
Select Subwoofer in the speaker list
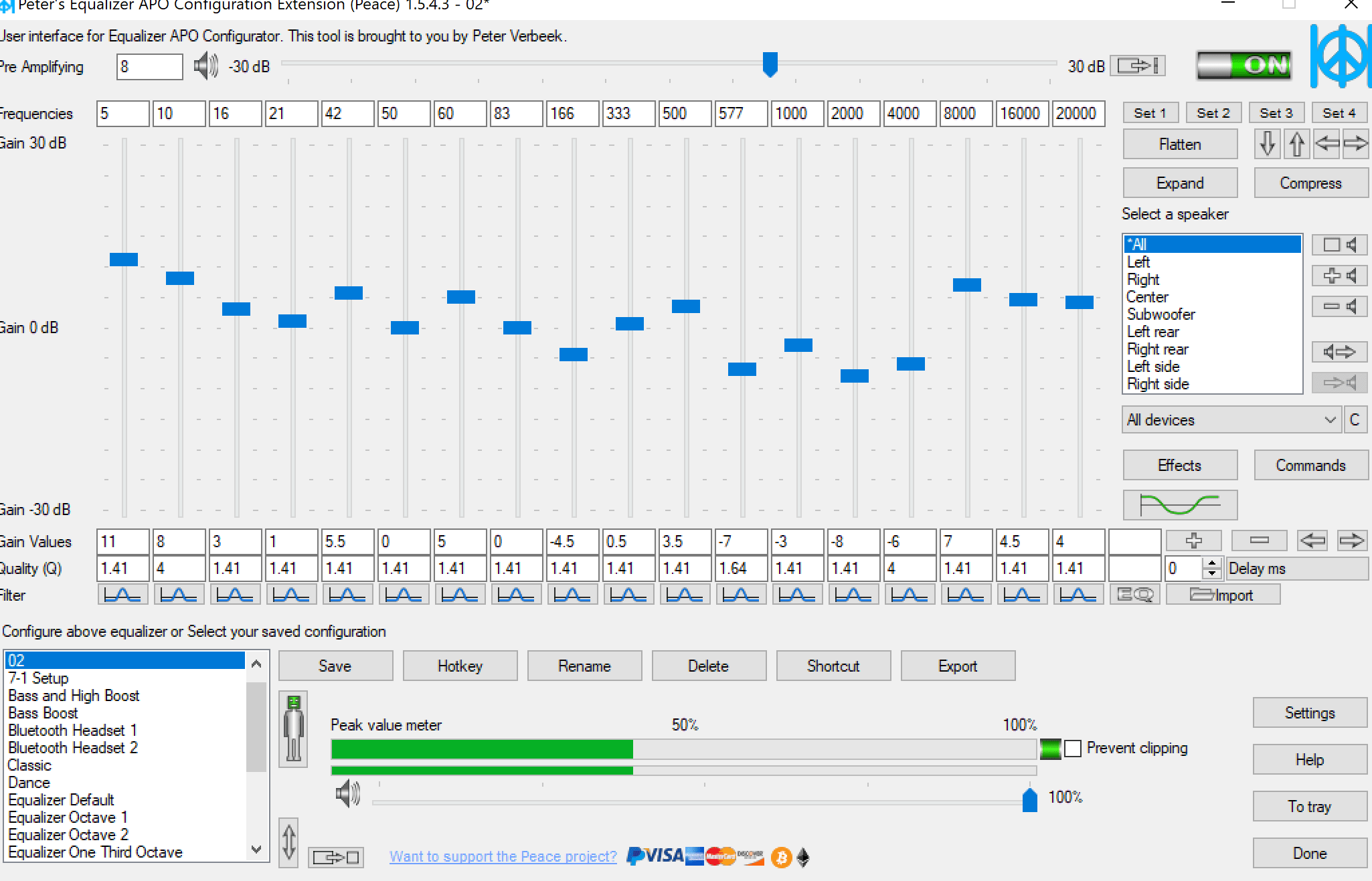(1161, 314)
